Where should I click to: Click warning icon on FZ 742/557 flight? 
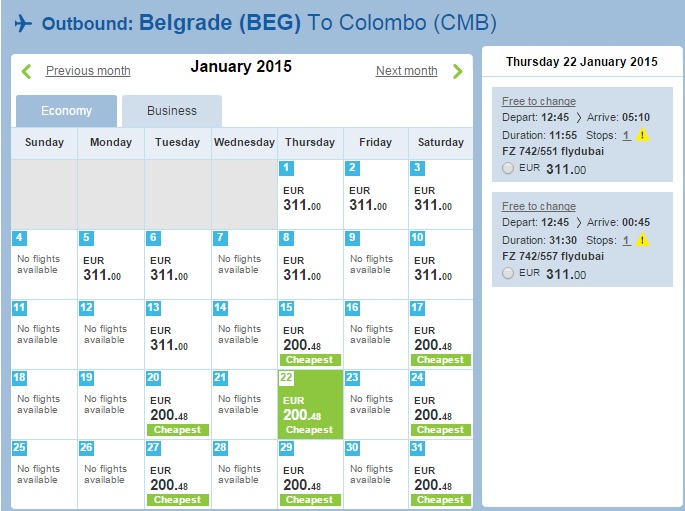tap(643, 240)
